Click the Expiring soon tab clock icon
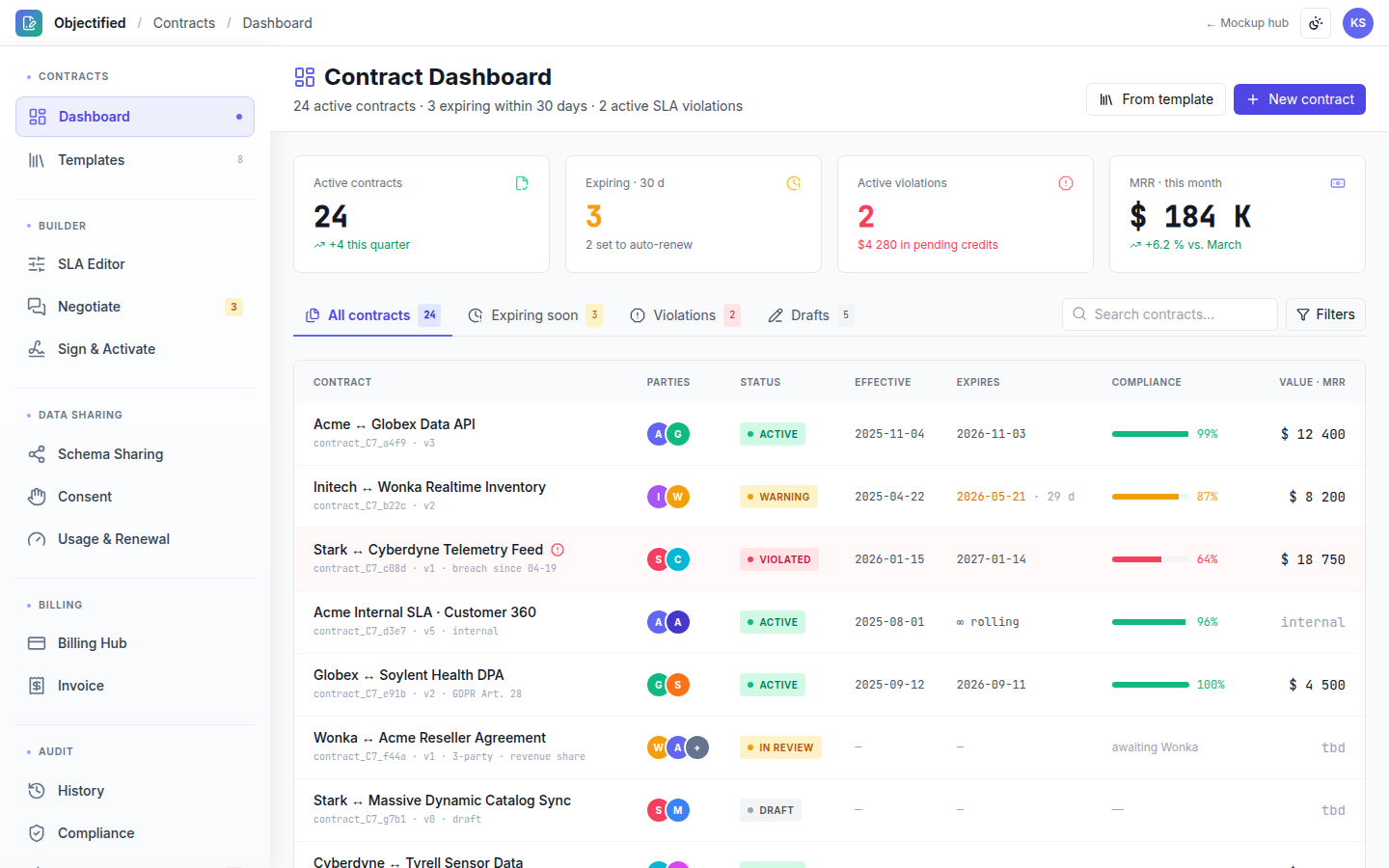This screenshot has width=1389, height=868. [x=476, y=315]
